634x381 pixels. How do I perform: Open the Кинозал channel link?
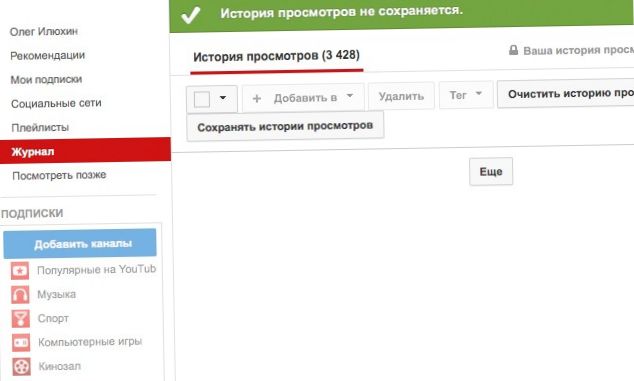click(x=59, y=366)
